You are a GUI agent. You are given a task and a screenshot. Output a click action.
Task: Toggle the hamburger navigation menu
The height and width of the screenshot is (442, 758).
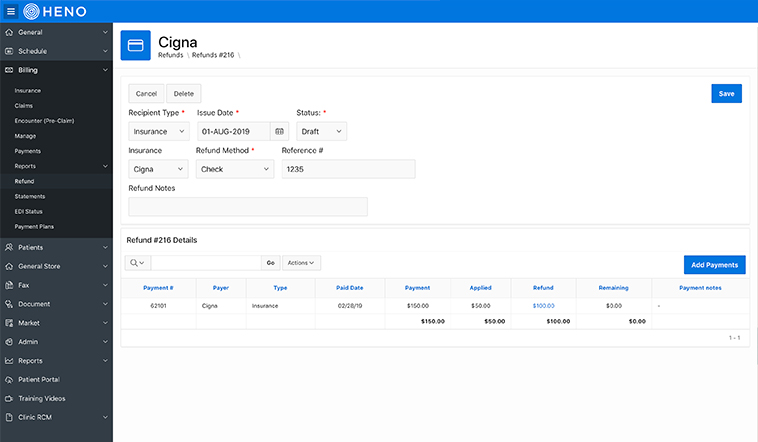click(x=11, y=11)
